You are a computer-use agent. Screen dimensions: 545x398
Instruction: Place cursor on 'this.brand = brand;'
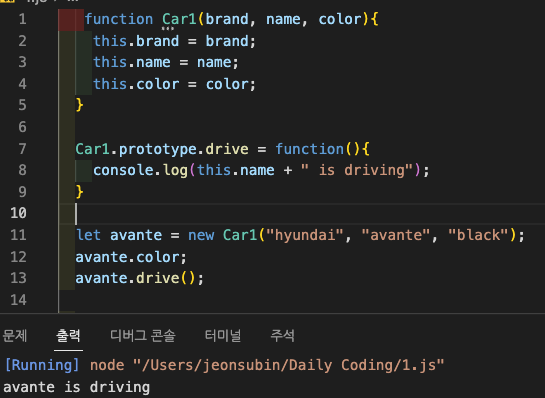pos(174,41)
